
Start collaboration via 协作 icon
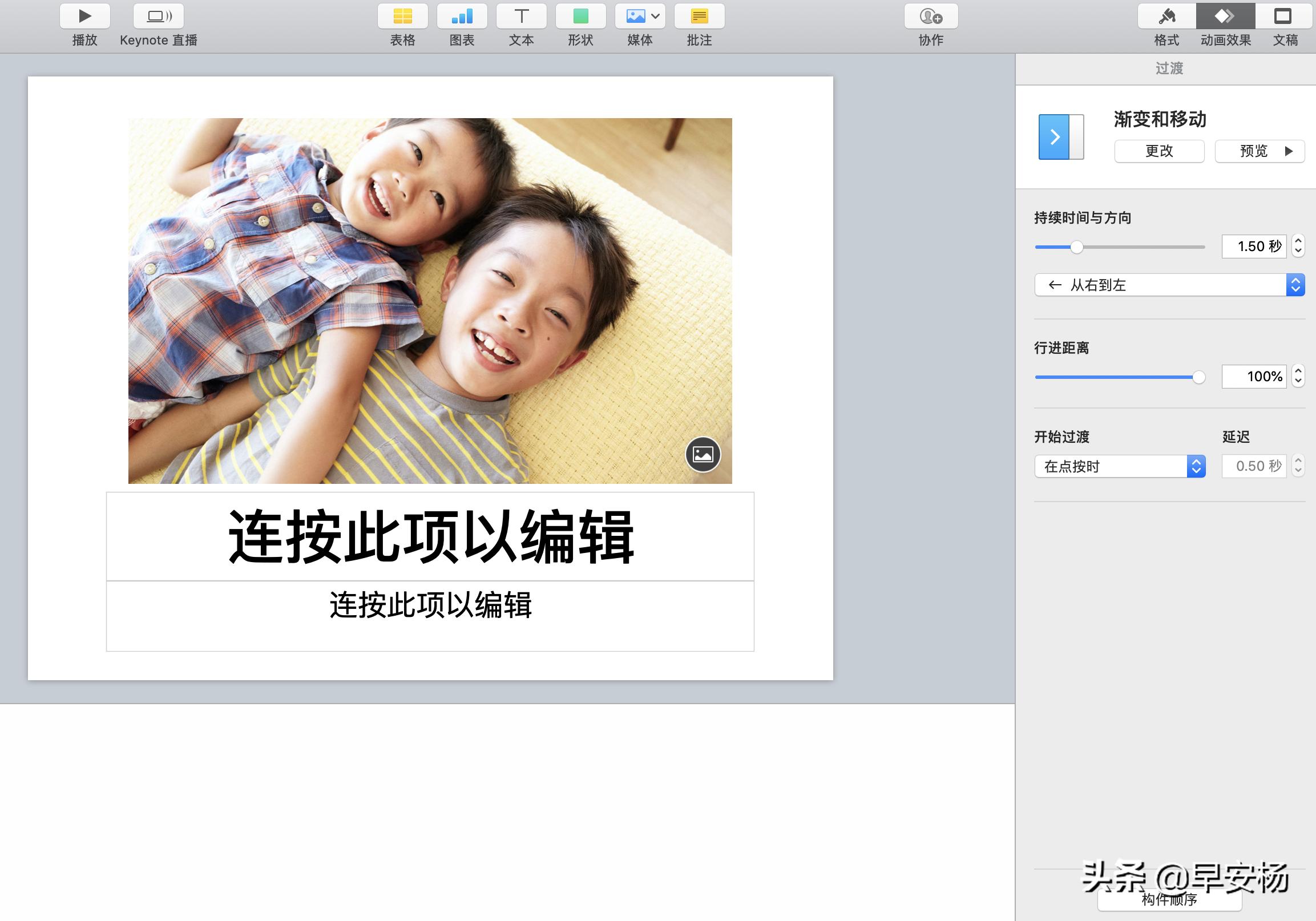pyautogui.click(x=931, y=15)
